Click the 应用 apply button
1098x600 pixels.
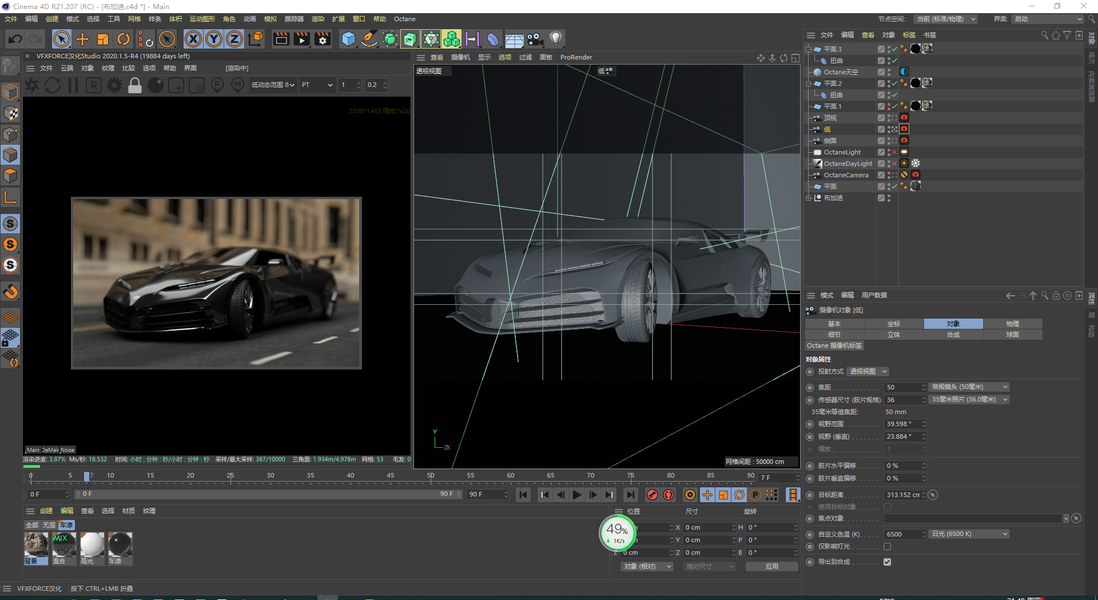(771, 566)
